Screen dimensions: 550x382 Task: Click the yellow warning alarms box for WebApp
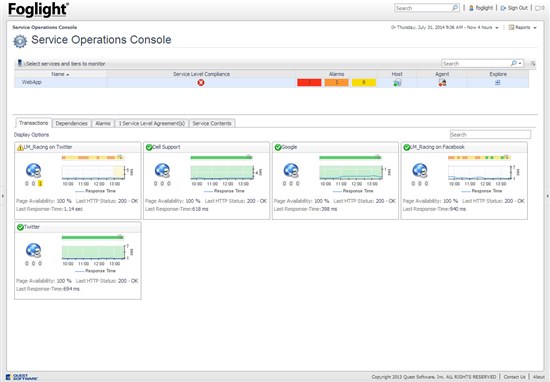click(x=364, y=82)
